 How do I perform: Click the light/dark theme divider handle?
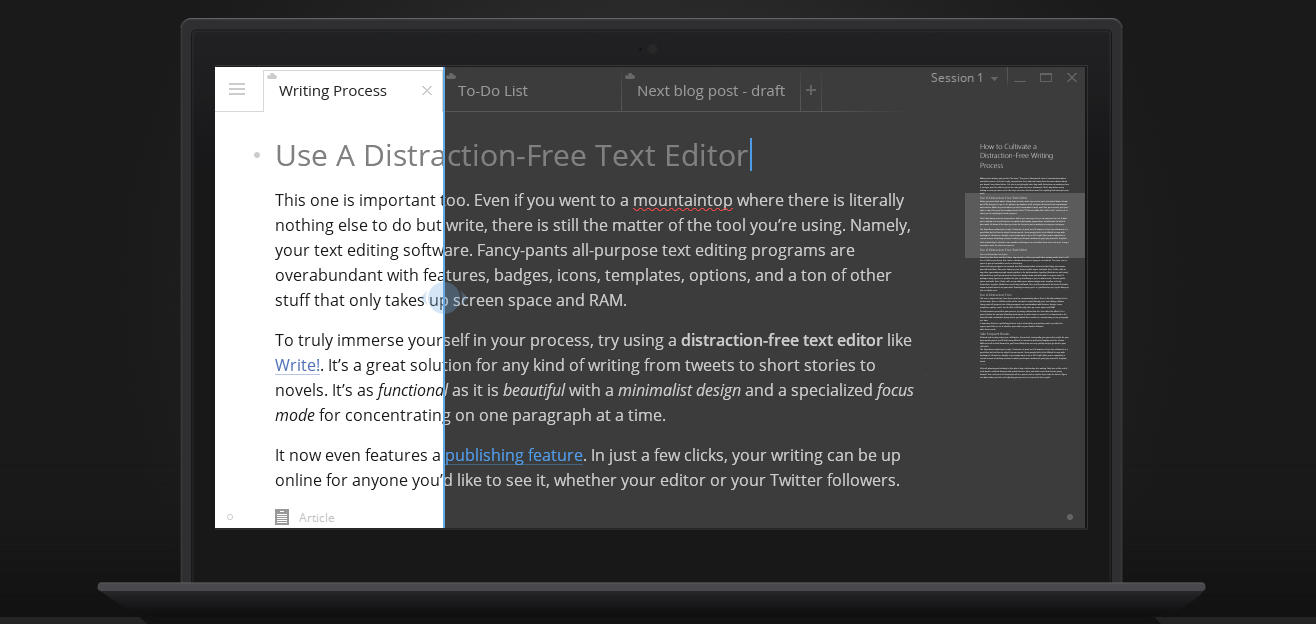pos(444,298)
